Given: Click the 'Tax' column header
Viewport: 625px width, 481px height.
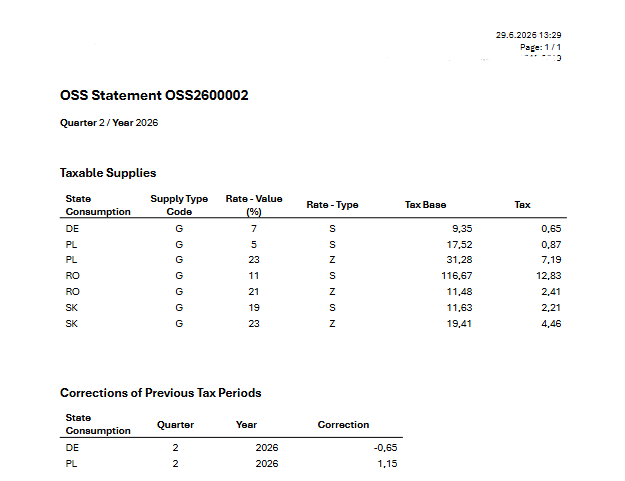Looking at the screenshot, I should tap(522, 205).
